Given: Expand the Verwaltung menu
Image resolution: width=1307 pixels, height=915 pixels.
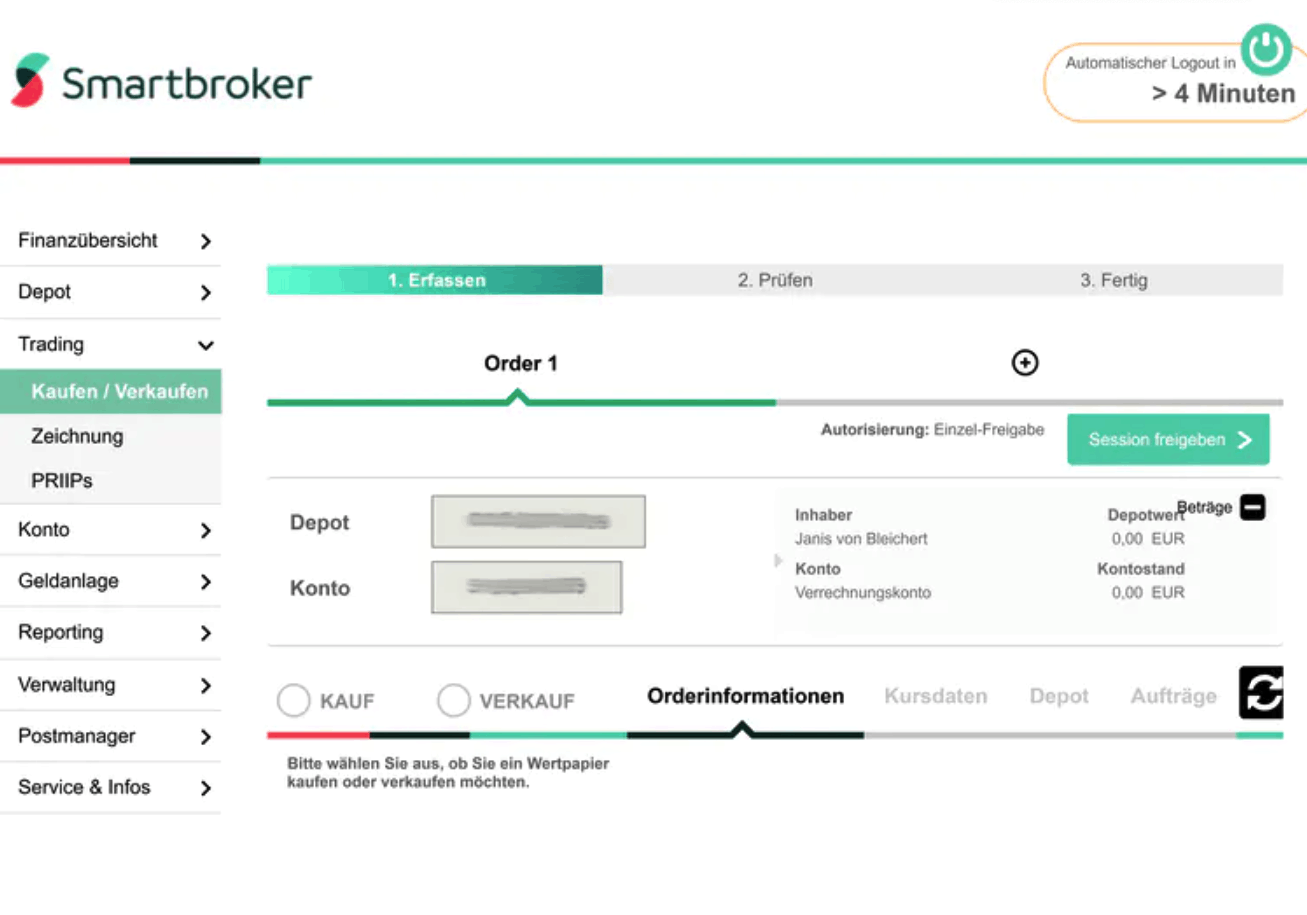Looking at the screenshot, I should pos(110,685).
